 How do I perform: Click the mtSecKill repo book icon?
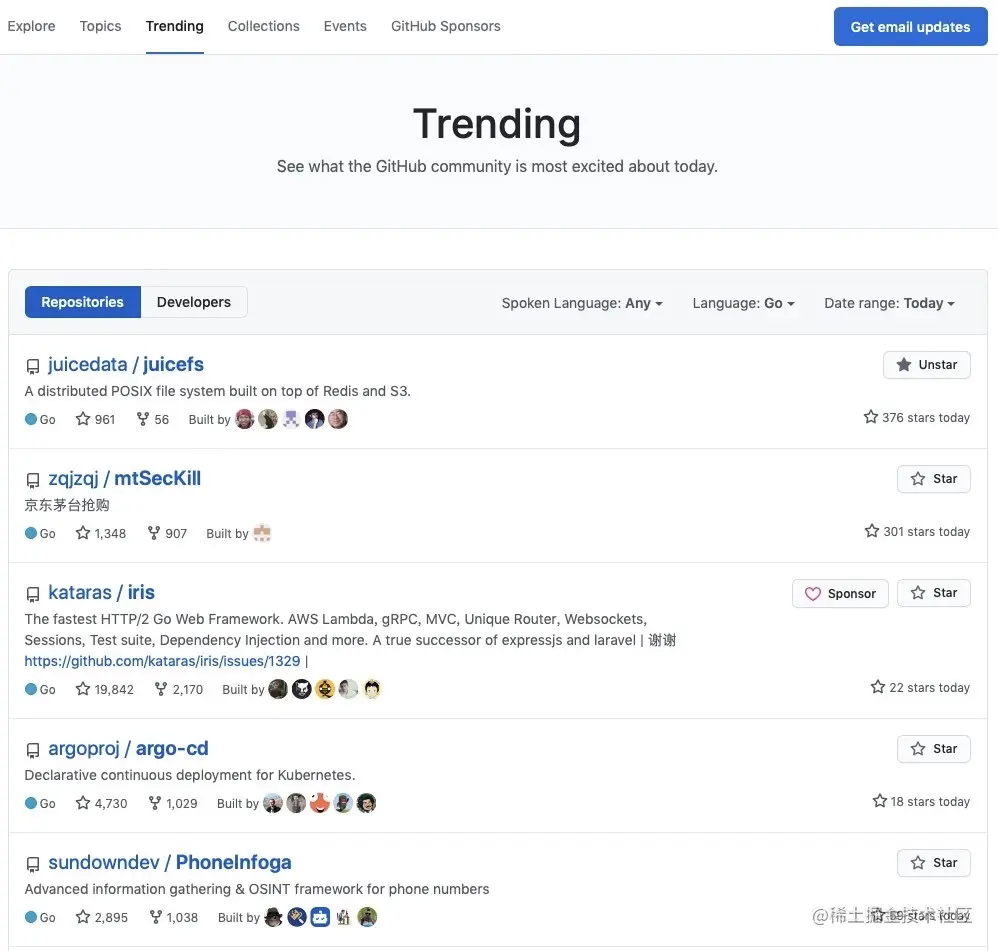(x=32, y=480)
